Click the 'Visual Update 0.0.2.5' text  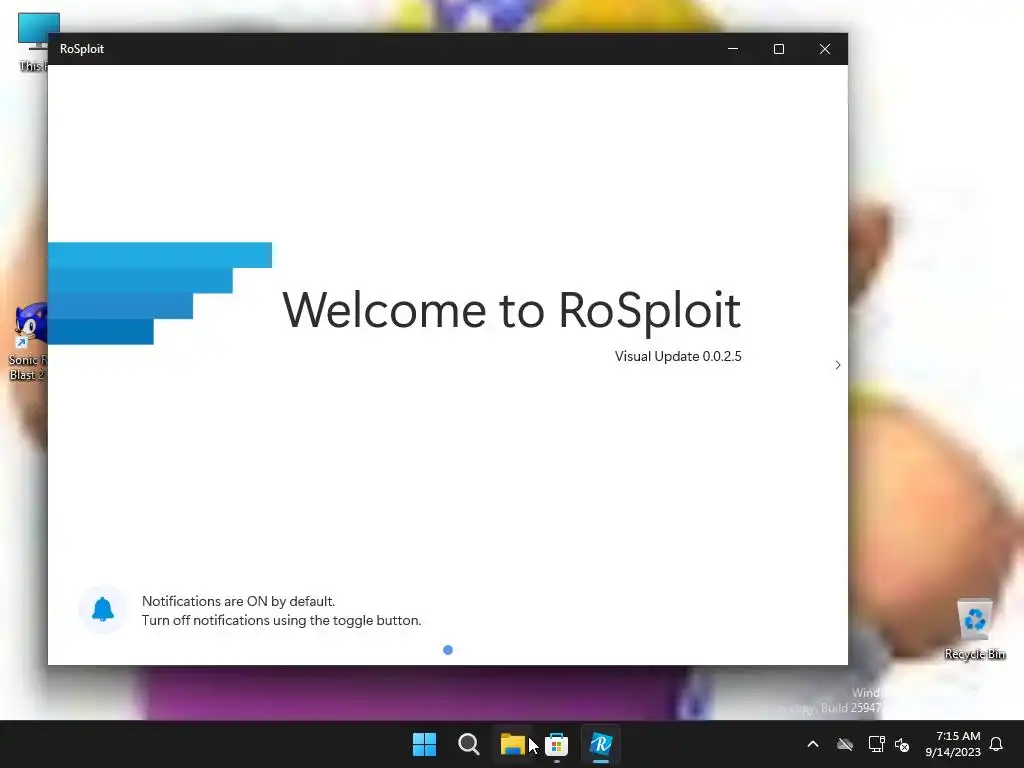point(678,357)
